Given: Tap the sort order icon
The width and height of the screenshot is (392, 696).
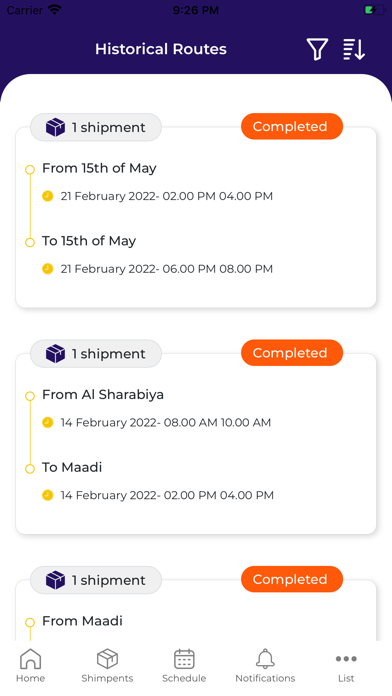Looking at the screenshot, I should 354,49.
